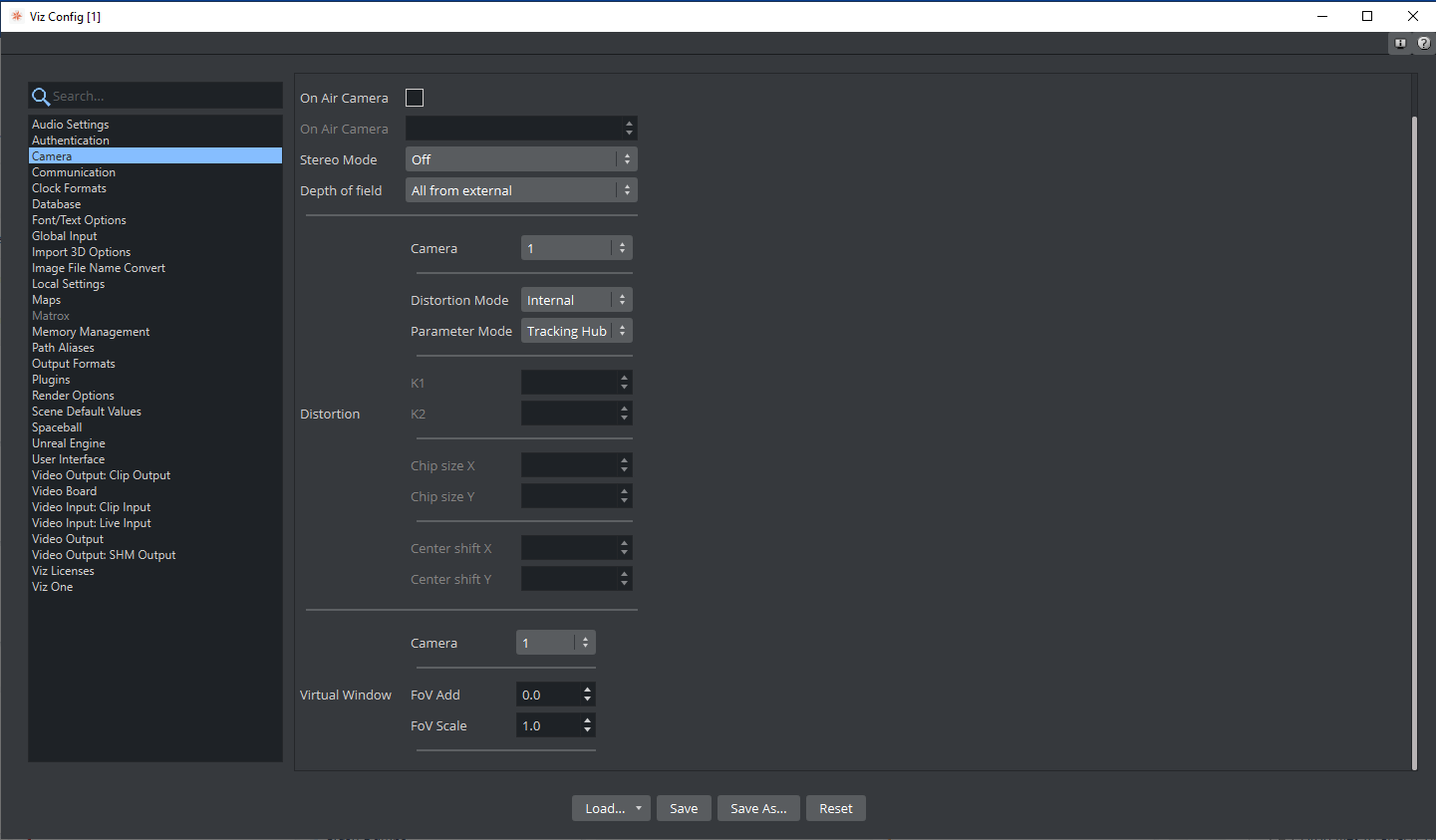
Task: Open help with the question mark icon
Action: click(x=1424, y=43)
